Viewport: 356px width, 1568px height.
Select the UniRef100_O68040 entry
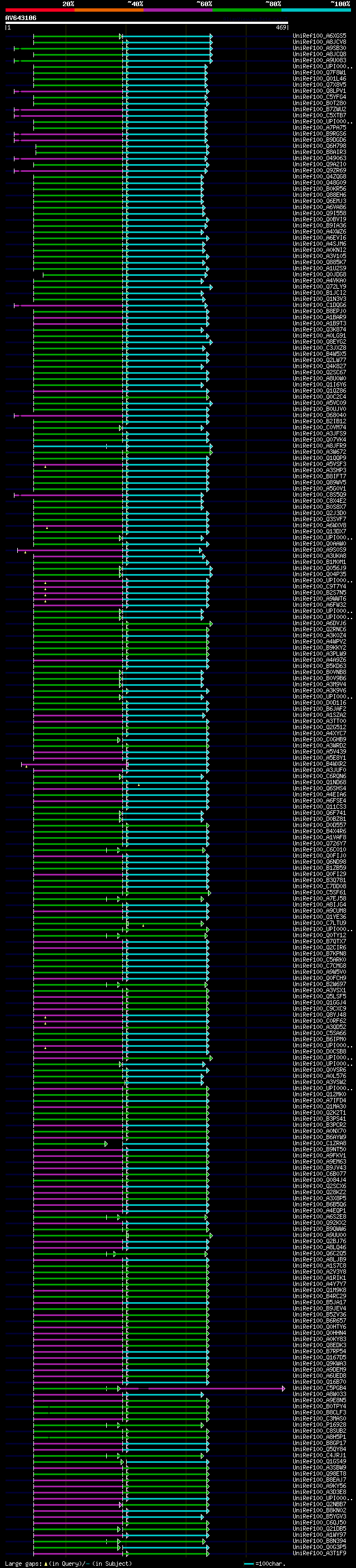click(319, 415)
